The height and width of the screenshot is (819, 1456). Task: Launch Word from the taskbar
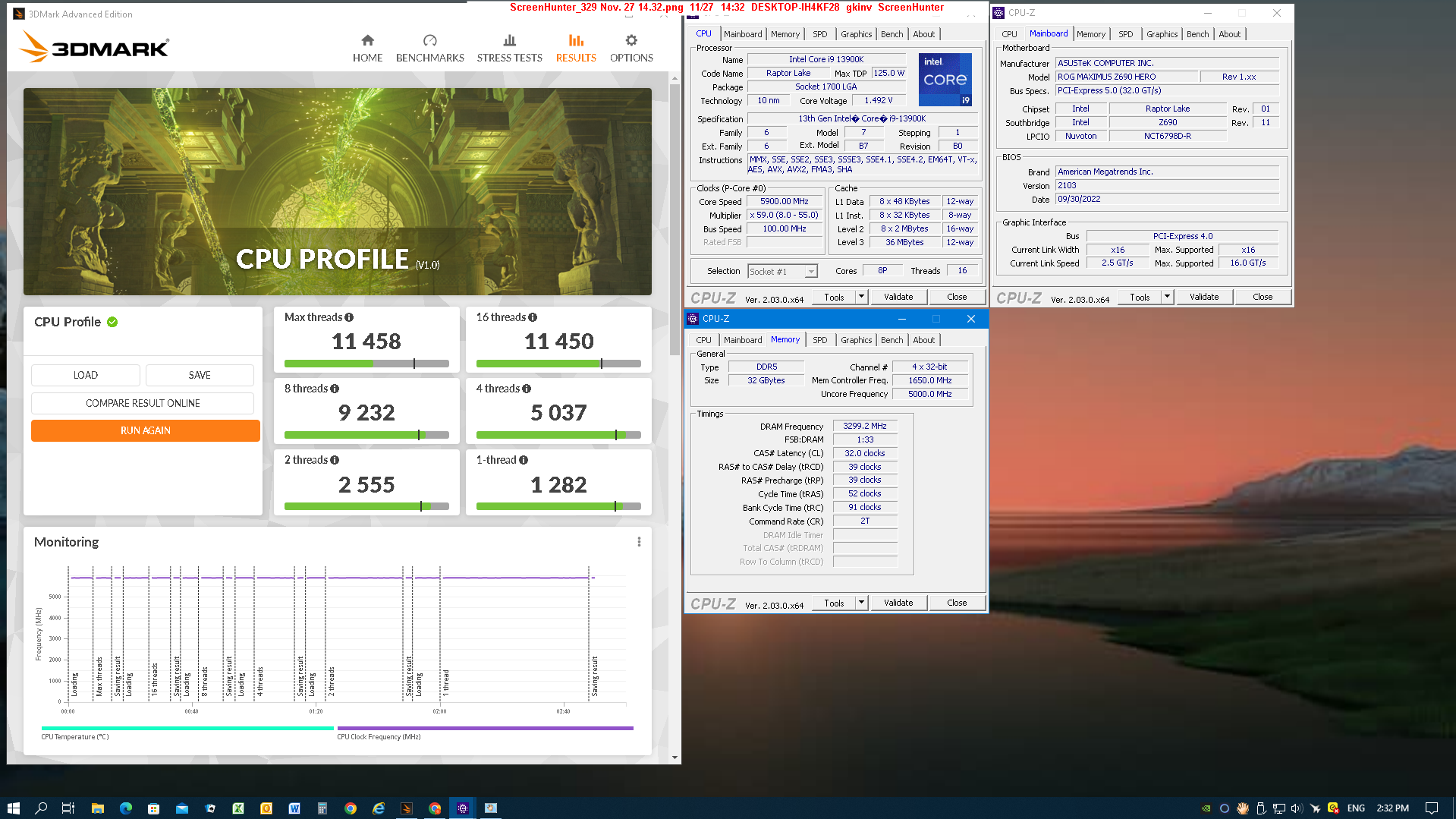point(294,808)
